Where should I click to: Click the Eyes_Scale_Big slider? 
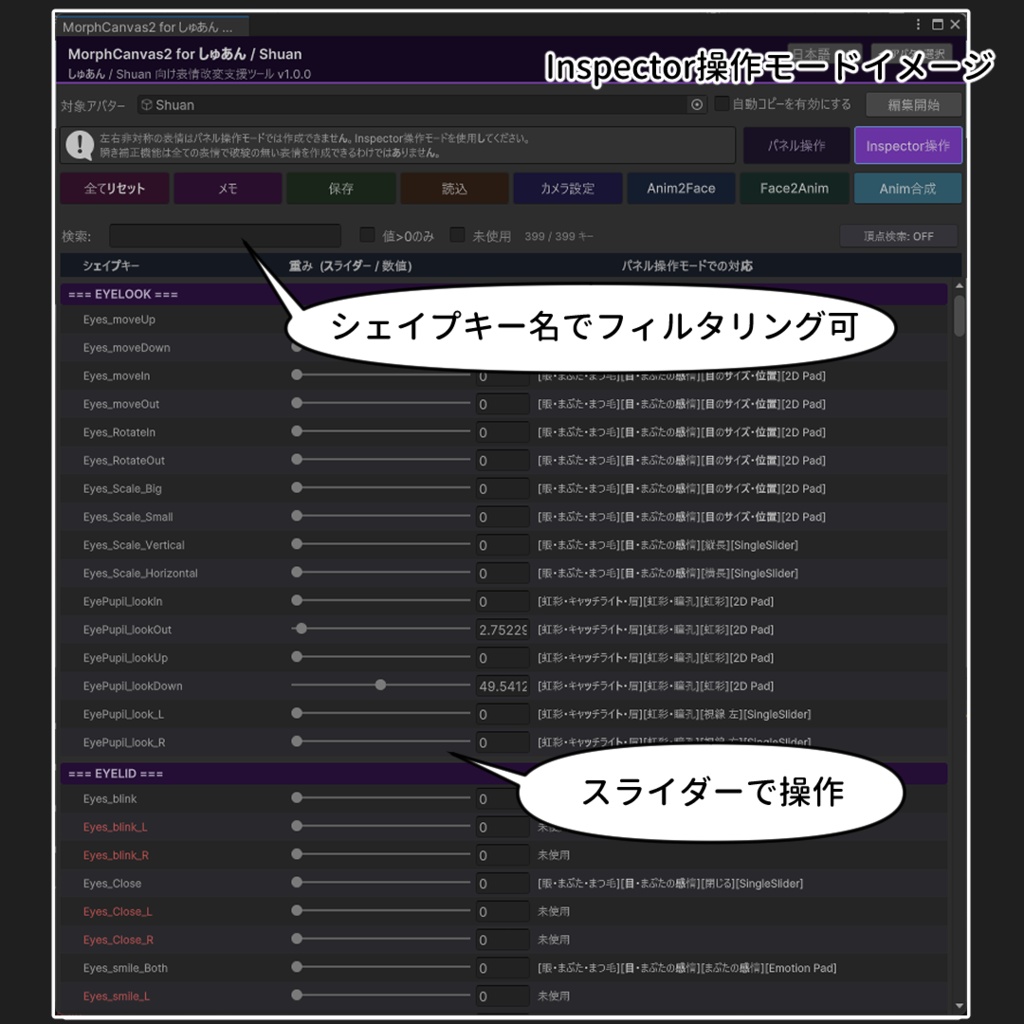pos(381,488)
